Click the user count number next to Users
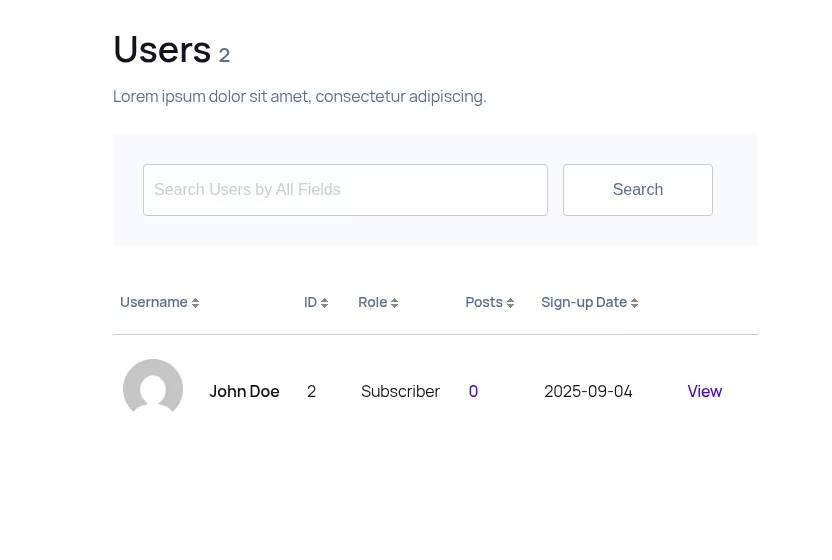The width and height of the screenshot is (832, 560). pyautogui.click(x=224, y=55)
